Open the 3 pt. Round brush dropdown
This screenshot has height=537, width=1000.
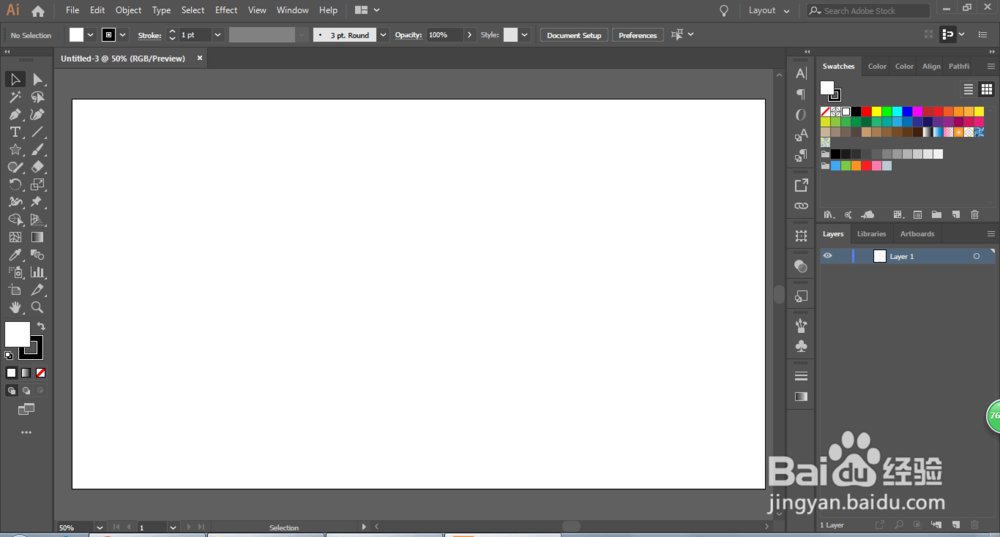pos(383,35)
